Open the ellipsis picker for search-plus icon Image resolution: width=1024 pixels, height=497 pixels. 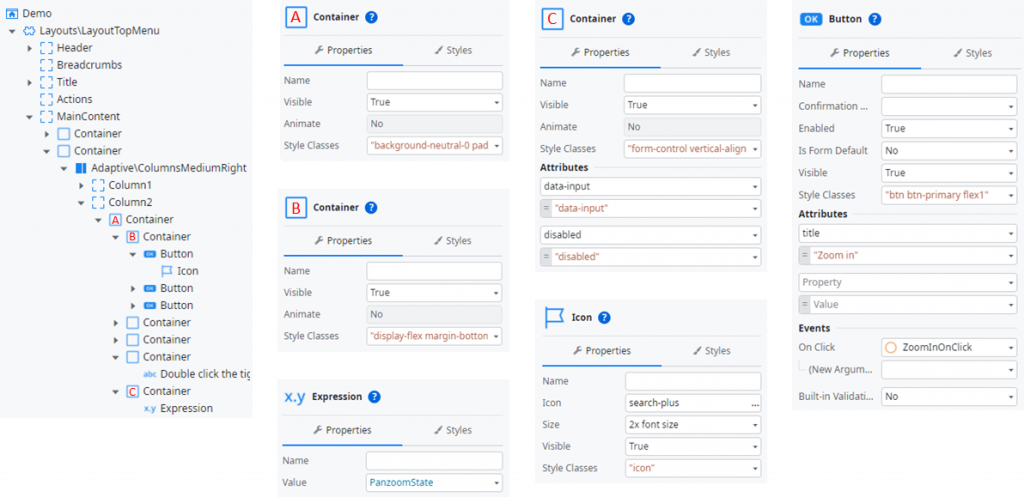[754, 403]
